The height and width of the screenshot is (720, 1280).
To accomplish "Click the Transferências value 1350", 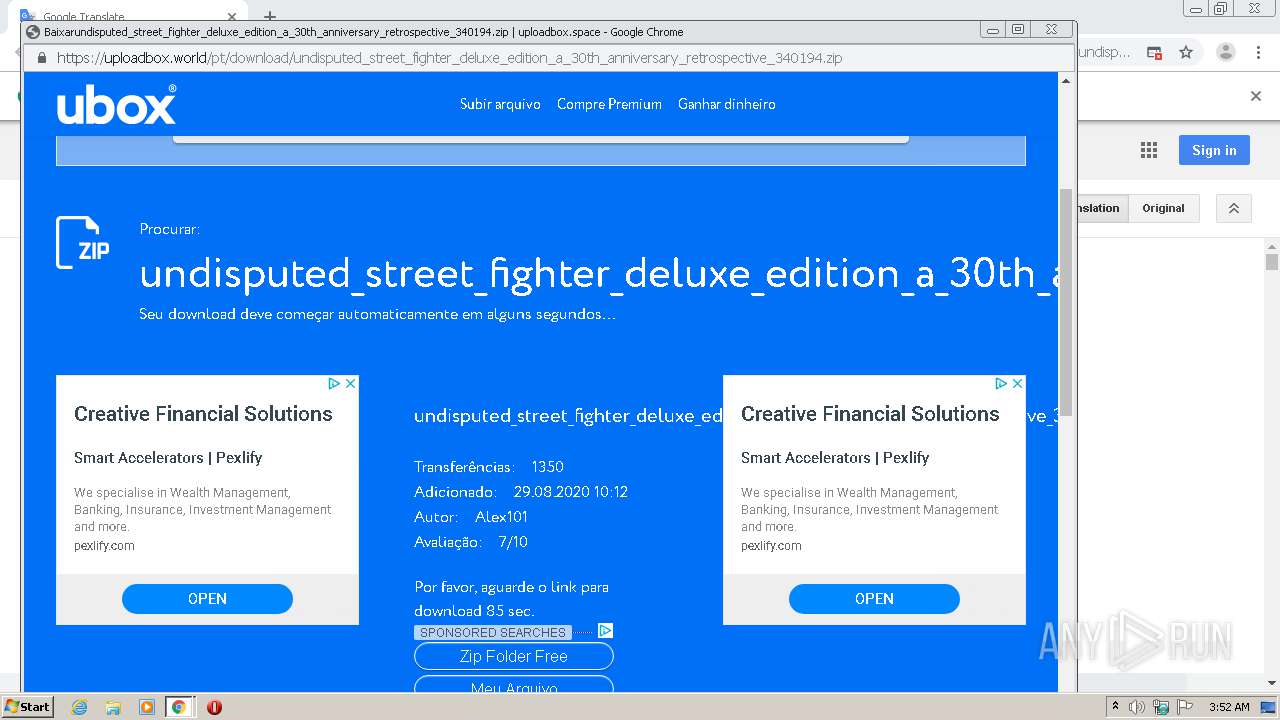I will pyautogui.click(x=547, y=467).
